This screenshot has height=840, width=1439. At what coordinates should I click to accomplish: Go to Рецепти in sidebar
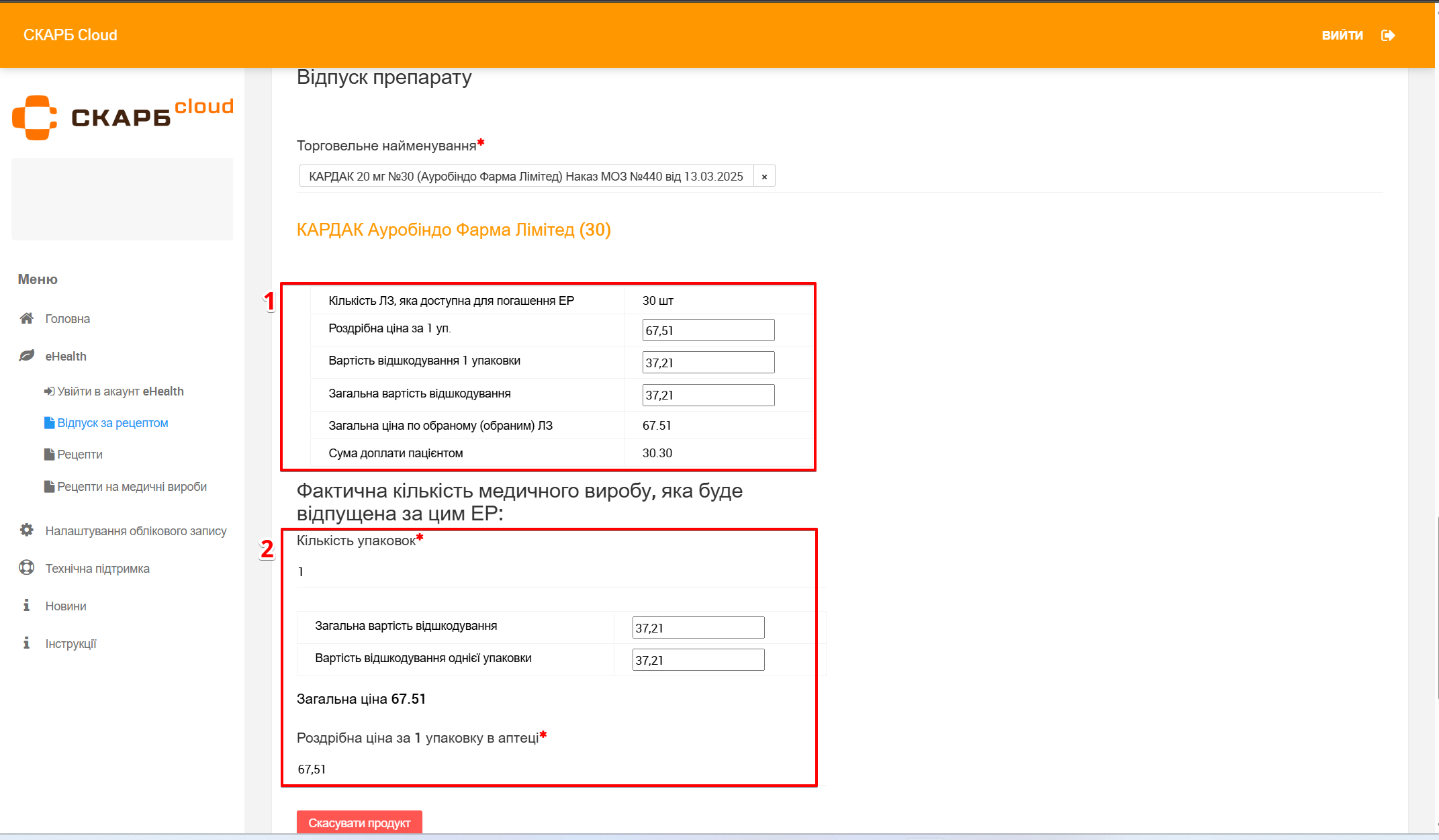click(x=79, y=455)
